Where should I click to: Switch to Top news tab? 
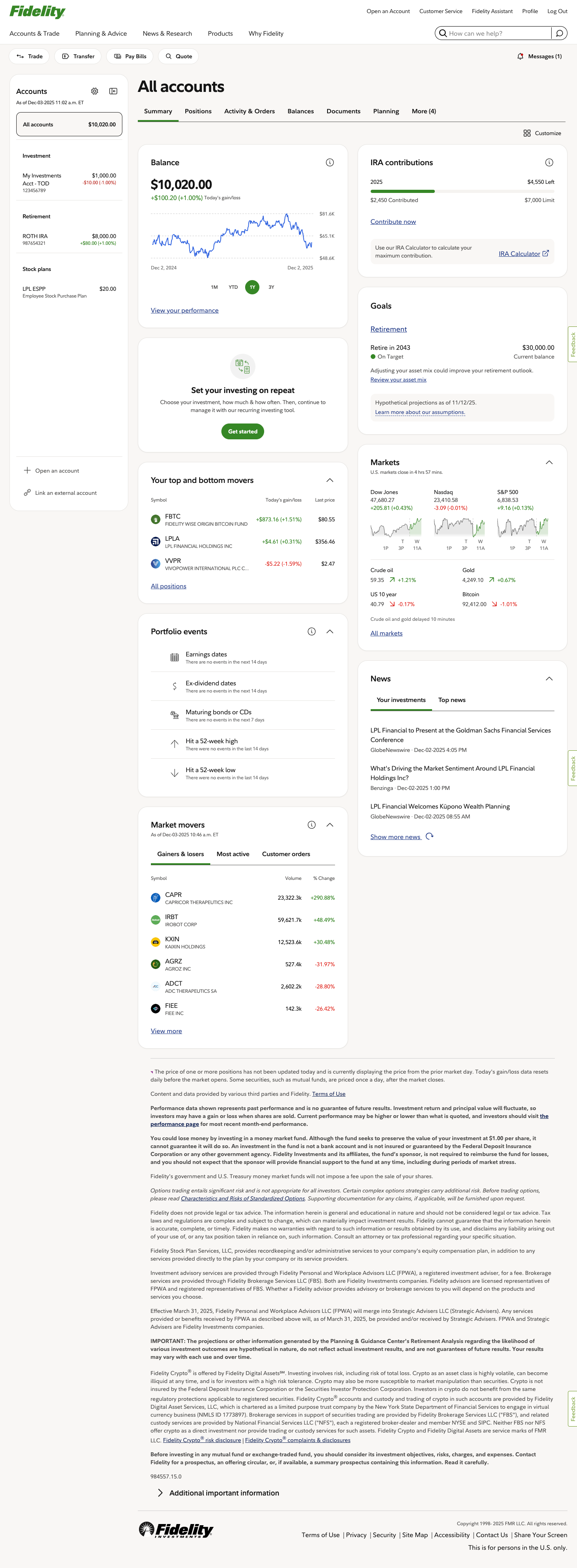[451, 700]
